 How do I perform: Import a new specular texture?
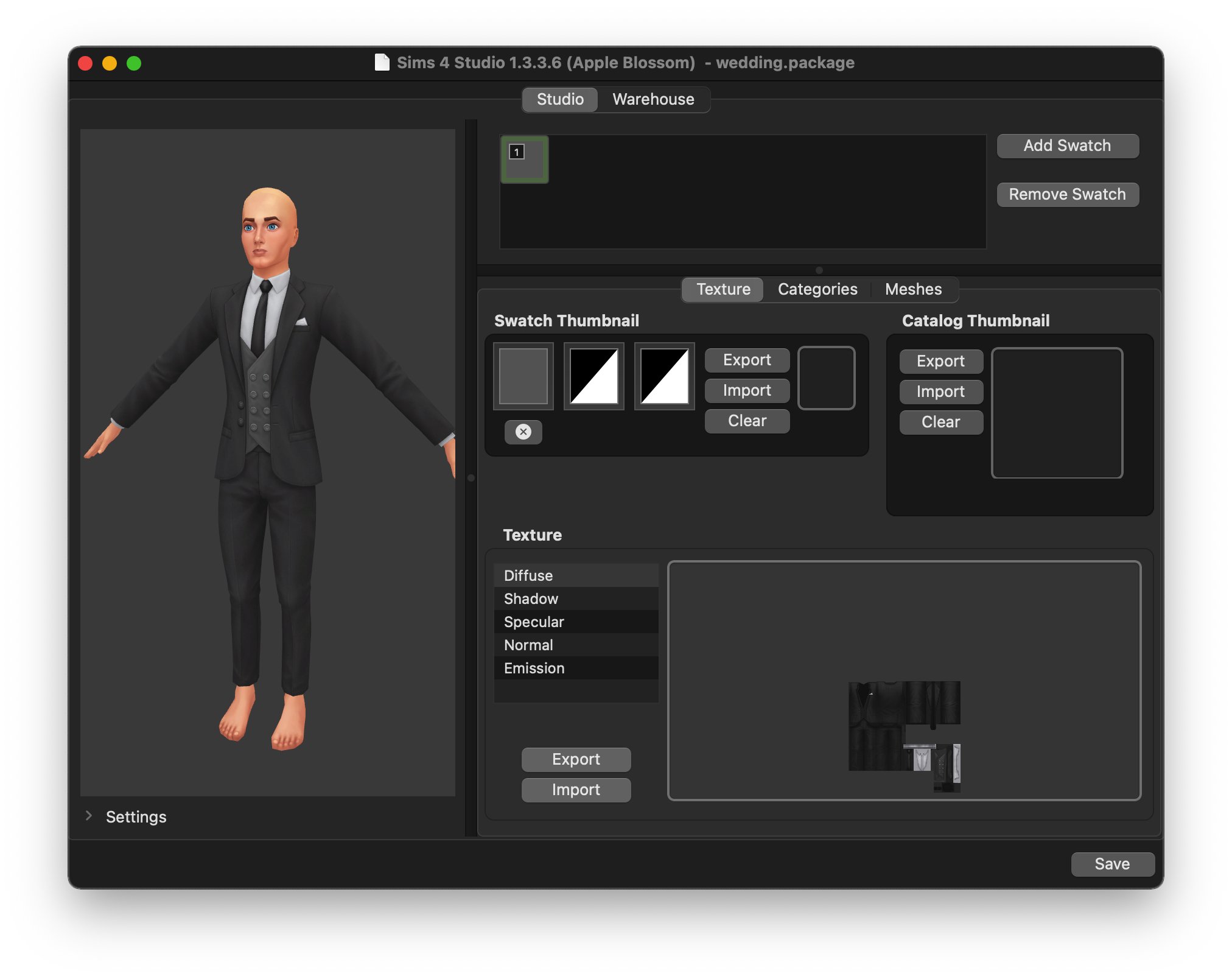click(576, 790)
